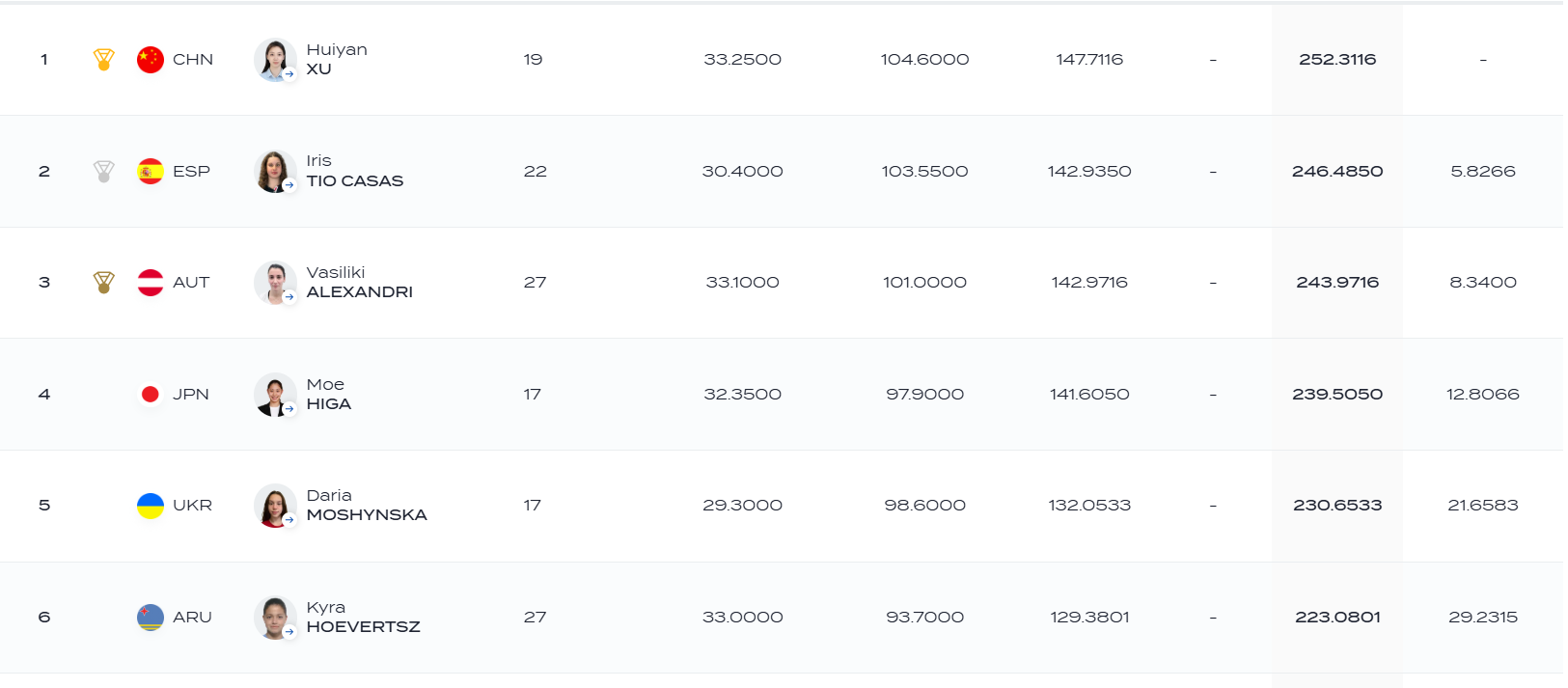The height and width of the screenshot is (688, 1568).
Task: Open Vasiliki ALEXANDRI's profile photo
Action: [x=275, y=283]
